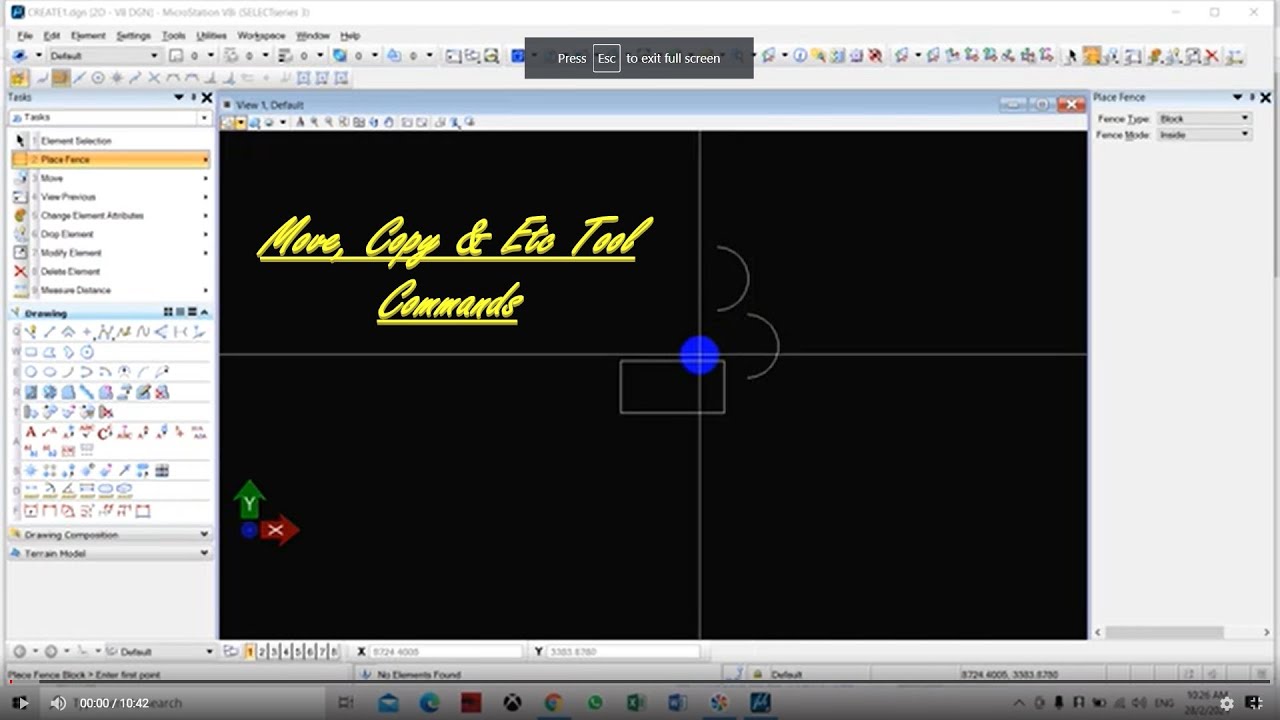The width and height of the screenshot is (1280, 720).
Task: Select the Element Selection task
Action: (x=111, y=141)
